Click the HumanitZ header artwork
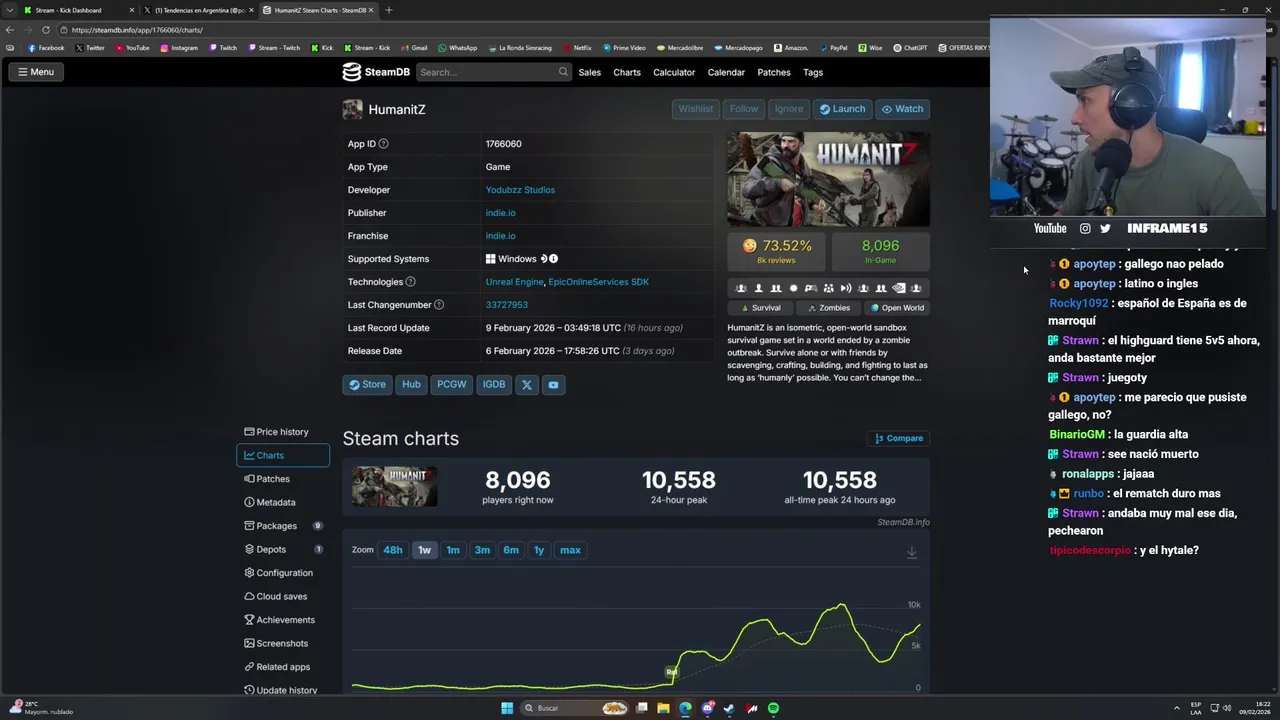 click(828, 179)
